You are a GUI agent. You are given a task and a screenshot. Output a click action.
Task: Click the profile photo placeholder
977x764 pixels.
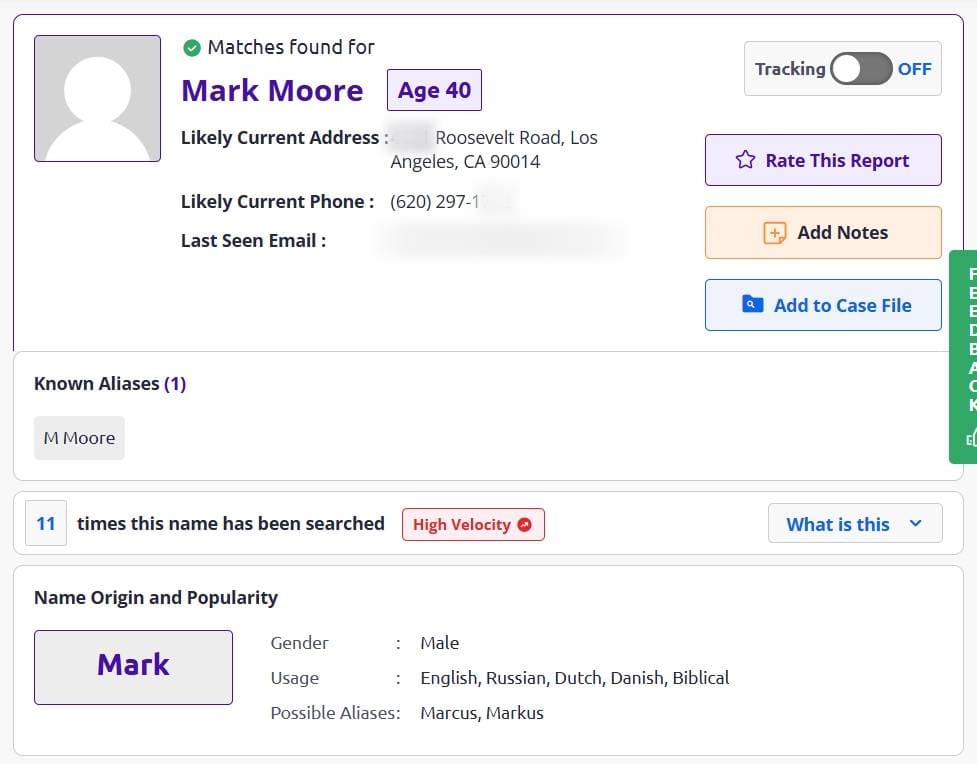coord(97,98)
